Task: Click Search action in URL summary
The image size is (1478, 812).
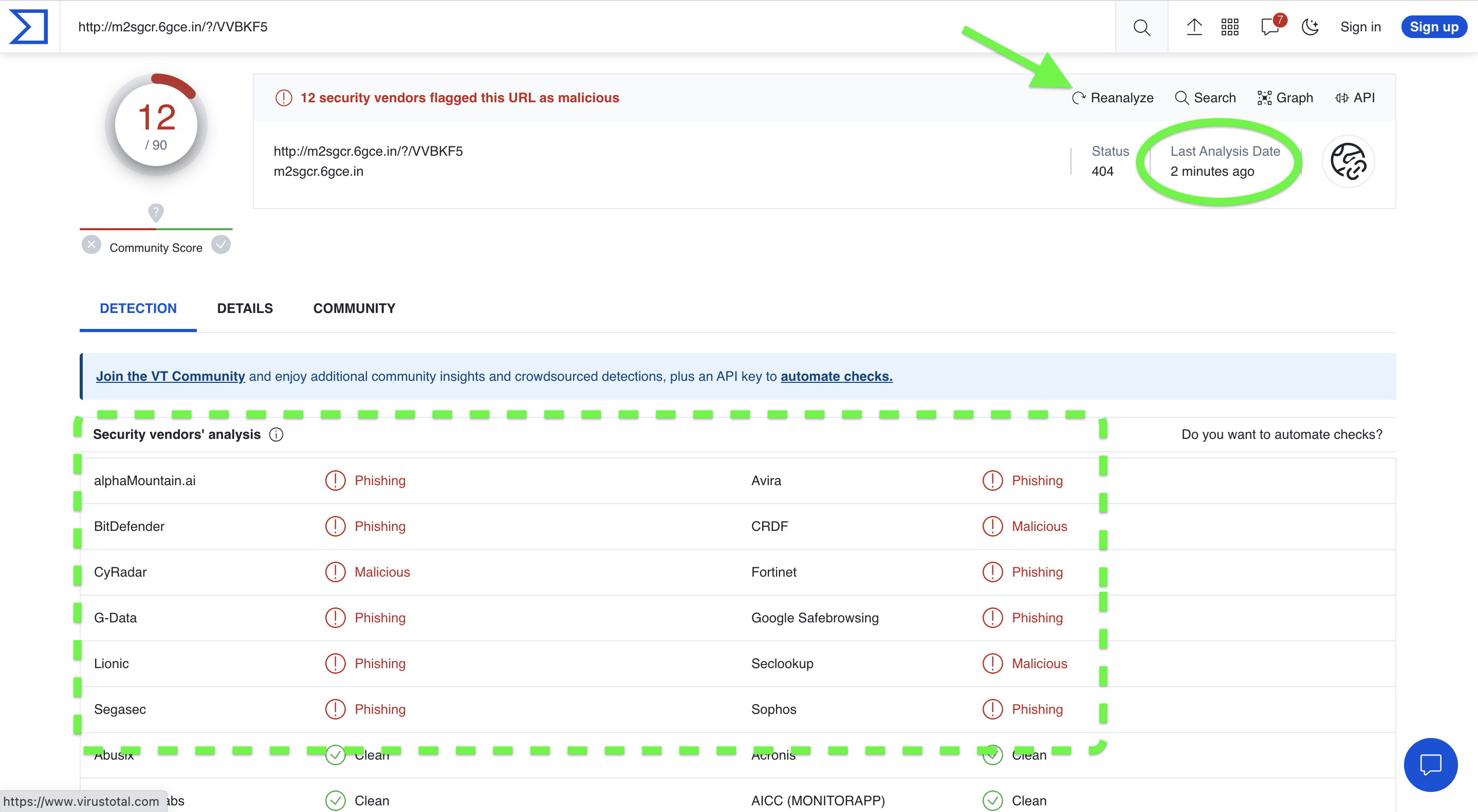Action: [1205, 98]
